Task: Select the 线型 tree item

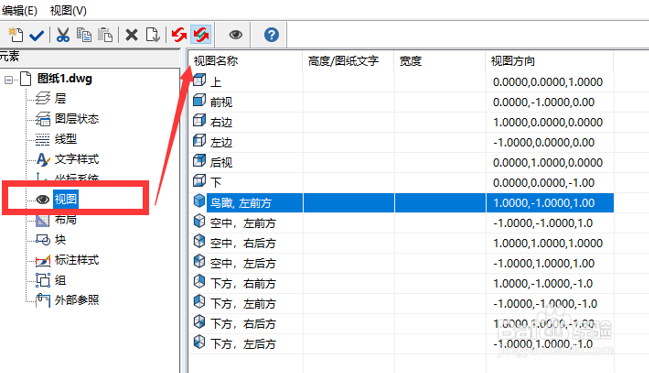Action: [x=65, y=139]
